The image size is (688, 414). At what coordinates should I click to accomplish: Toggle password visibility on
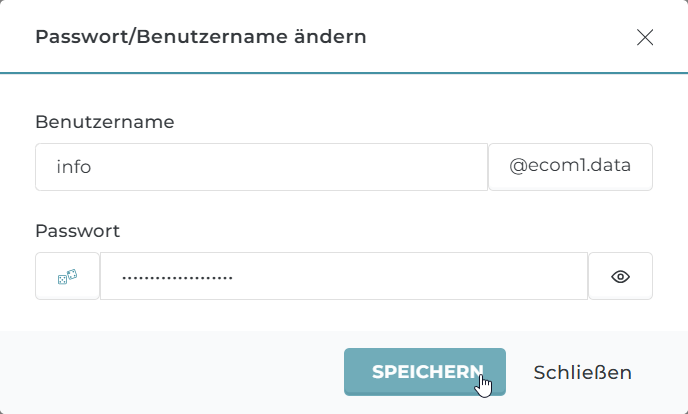[x=620, y=276]
